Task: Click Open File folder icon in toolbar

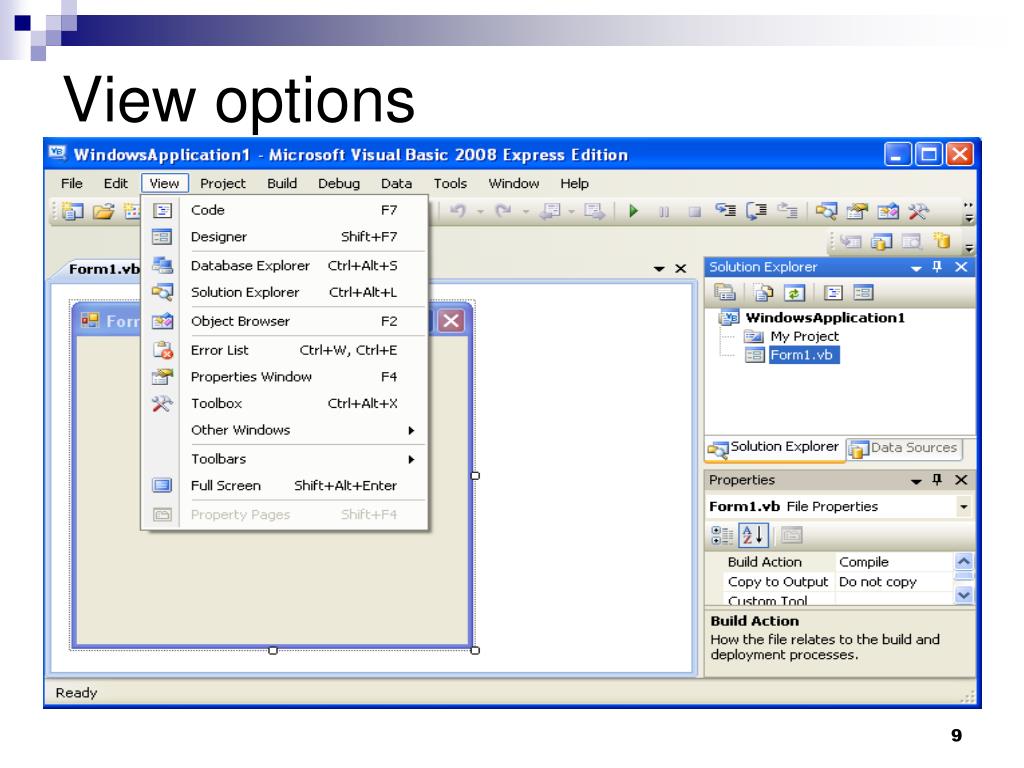Action: (x=103, y=211)
